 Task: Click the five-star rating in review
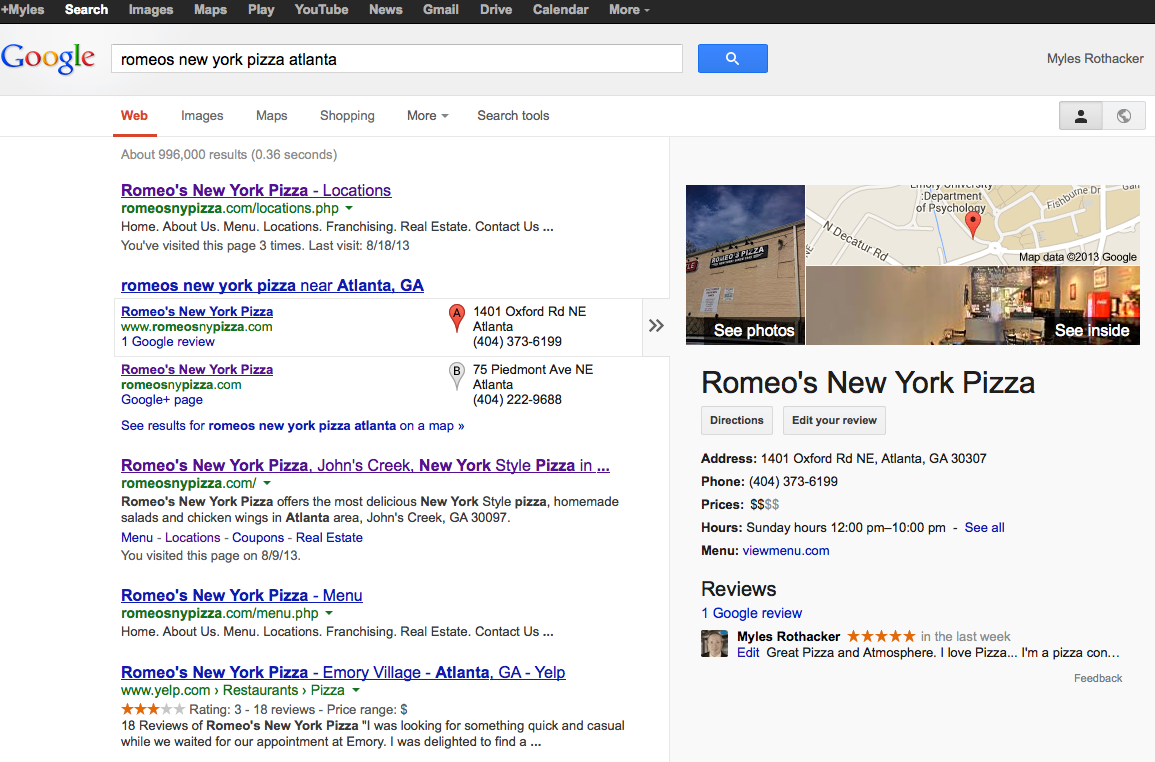(x=881, y=636)
